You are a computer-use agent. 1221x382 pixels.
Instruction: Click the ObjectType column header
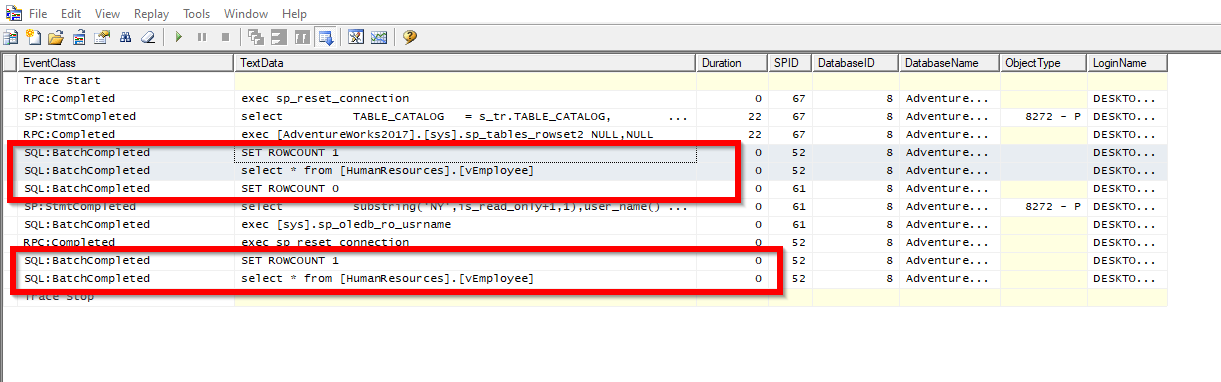click(1044, 62)
